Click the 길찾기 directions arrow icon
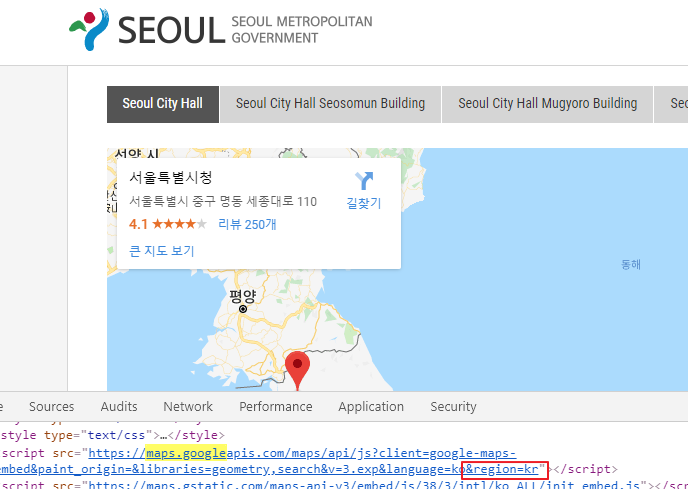Image resolution: width=688 pixels, height=489 pixels. [364, 180]
